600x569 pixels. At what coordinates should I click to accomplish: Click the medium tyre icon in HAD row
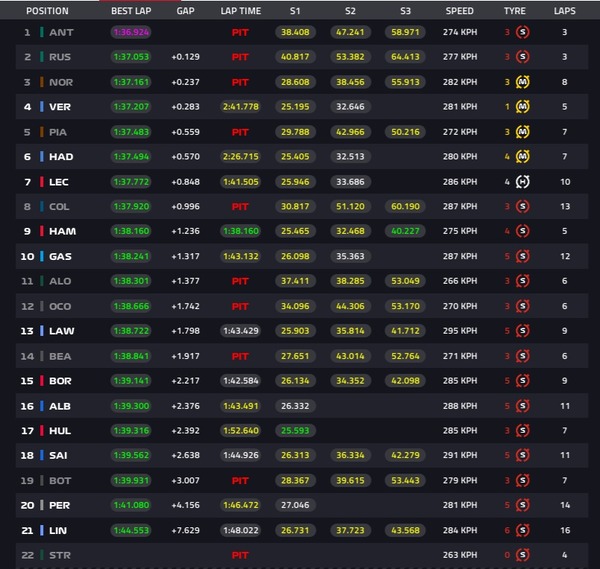522,157
